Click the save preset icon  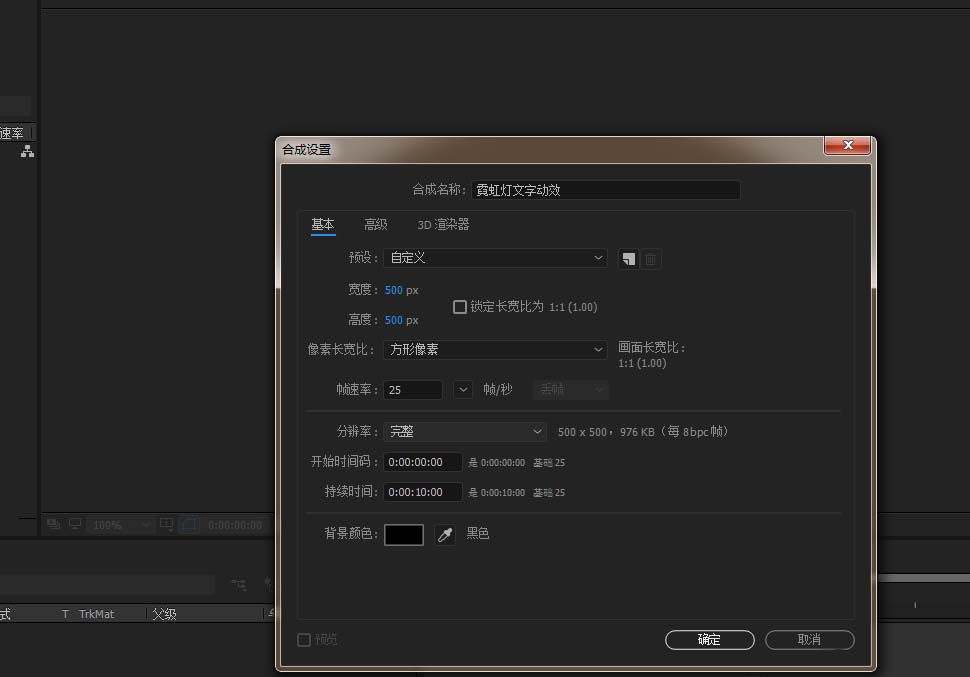627,259
